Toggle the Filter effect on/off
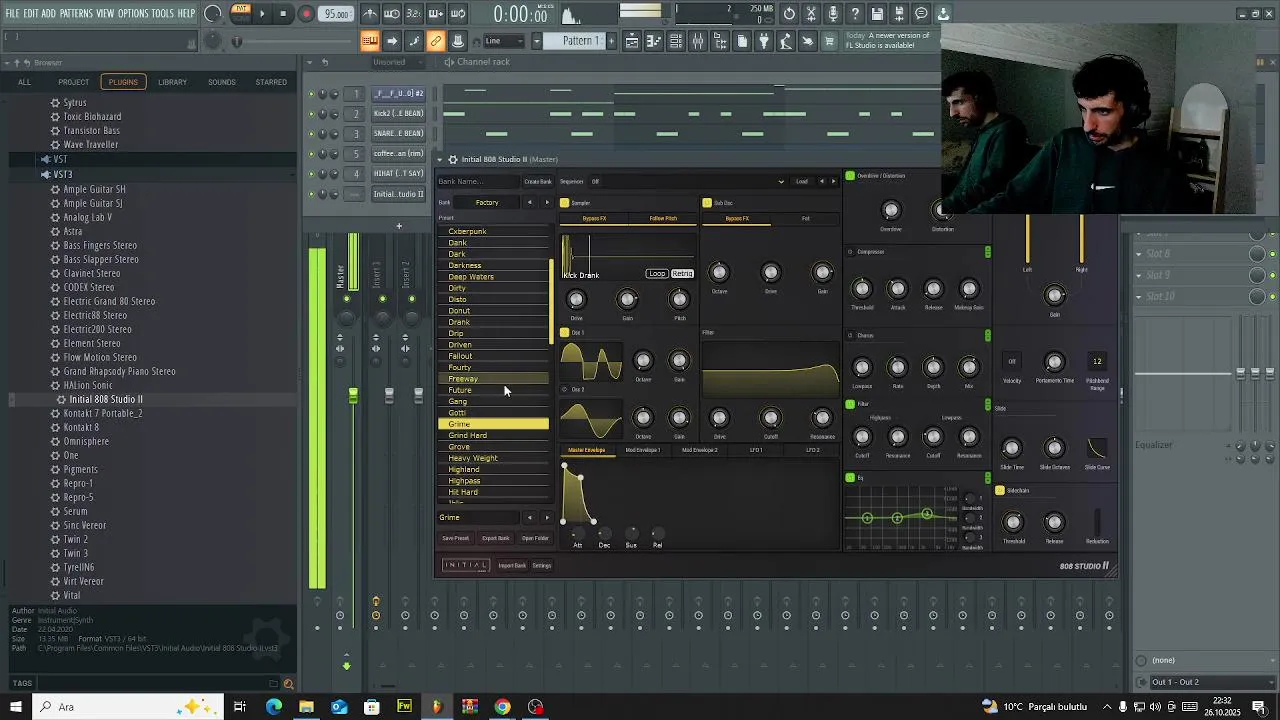The width and height of the screenshot is (1280, 720). 850,404
